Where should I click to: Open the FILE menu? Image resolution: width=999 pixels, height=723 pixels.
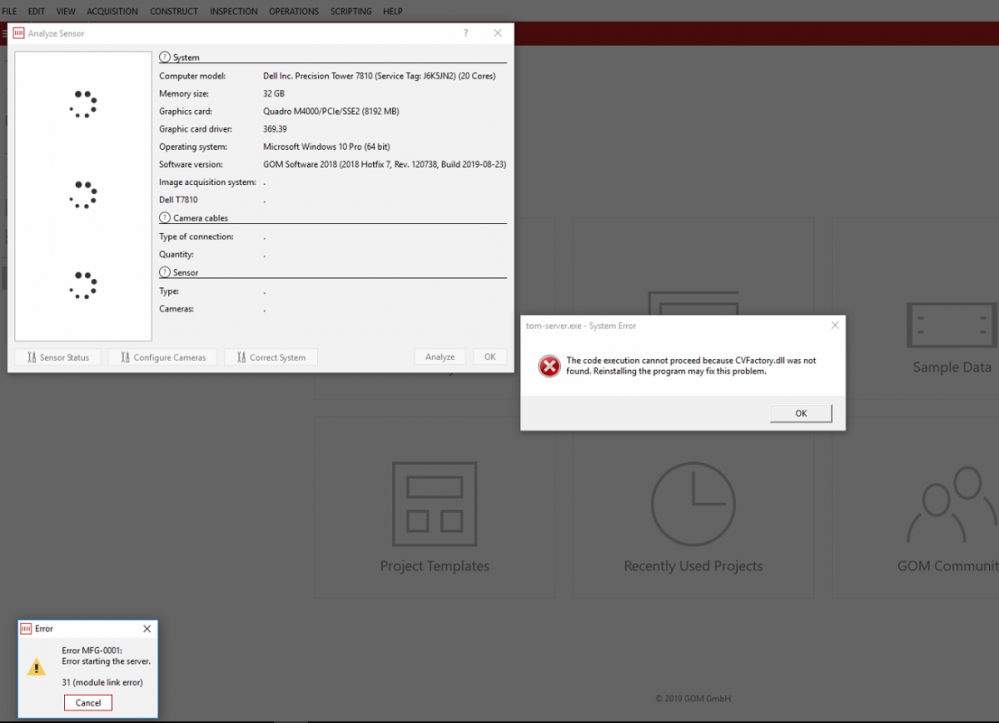pos(10,11)
